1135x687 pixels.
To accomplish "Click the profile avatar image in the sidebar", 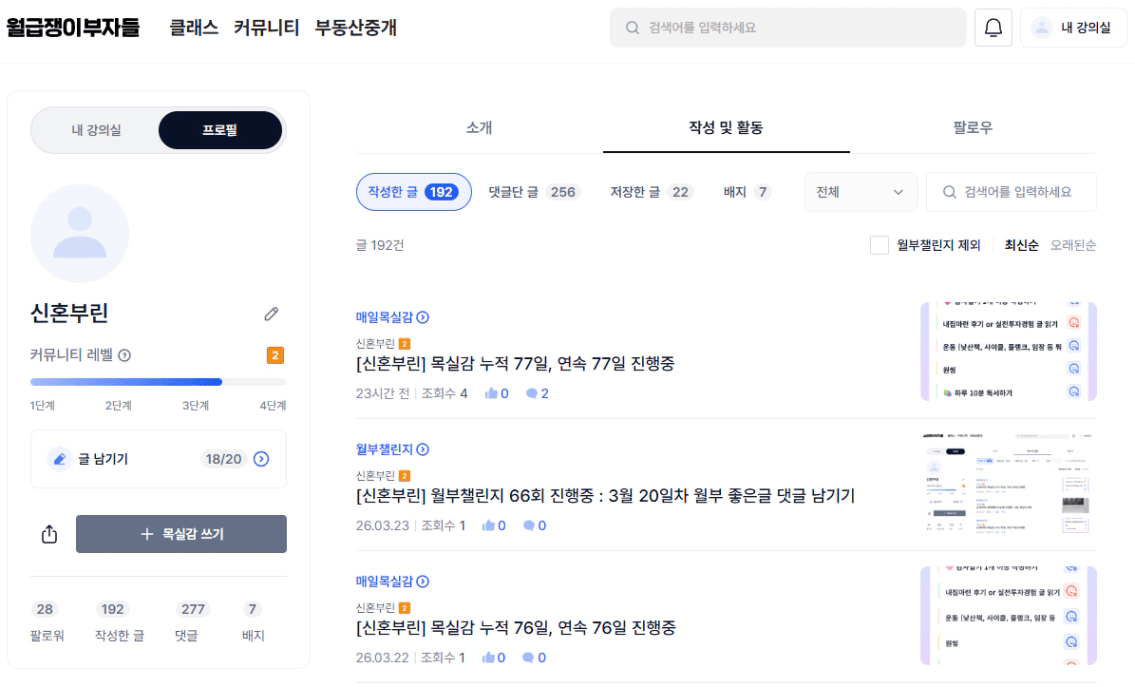I will [80, 234].
